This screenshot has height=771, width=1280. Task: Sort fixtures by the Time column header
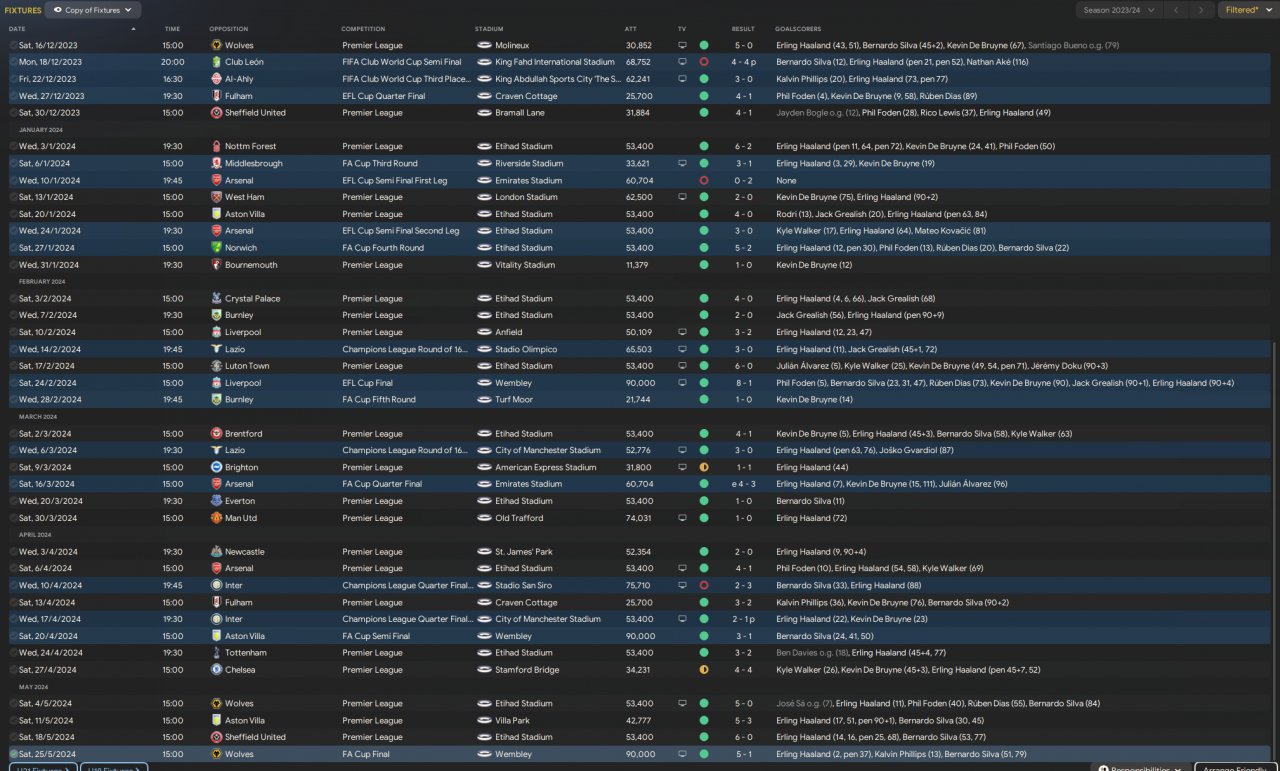pos(172,29)
